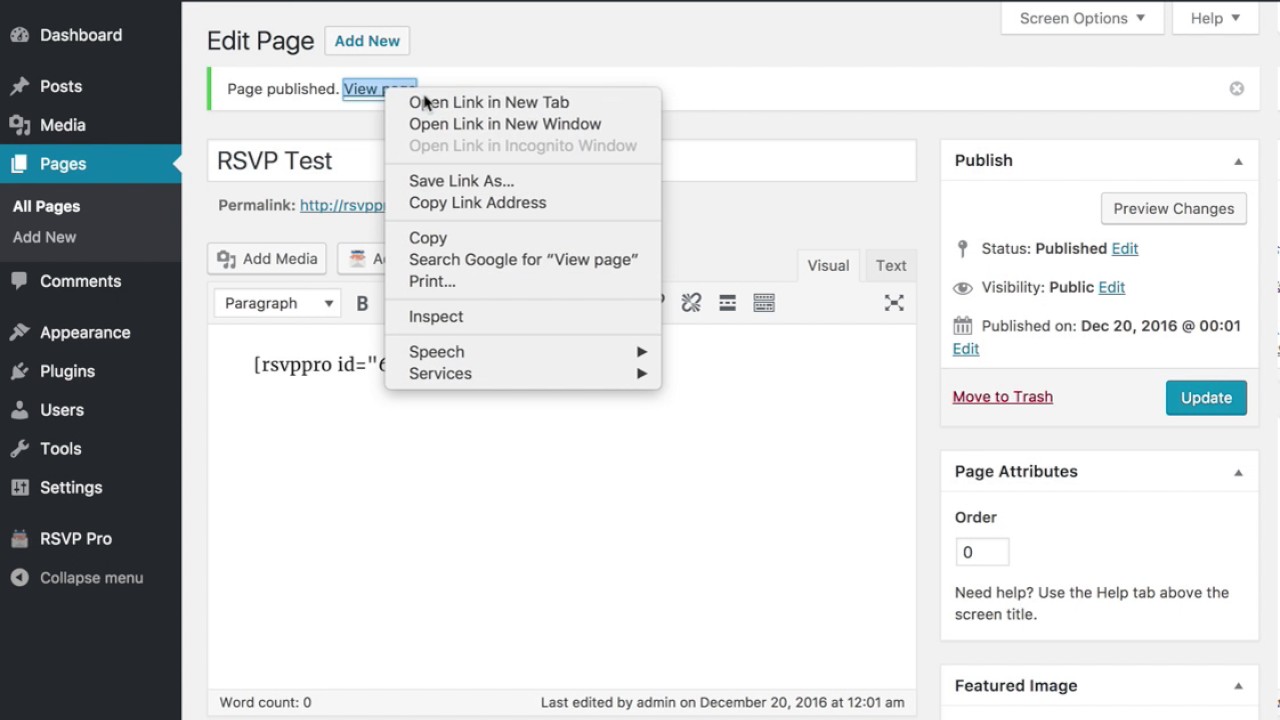Edit the Published on date
The width and height of the screenshot is (1280, 720).
coord(966,349)
